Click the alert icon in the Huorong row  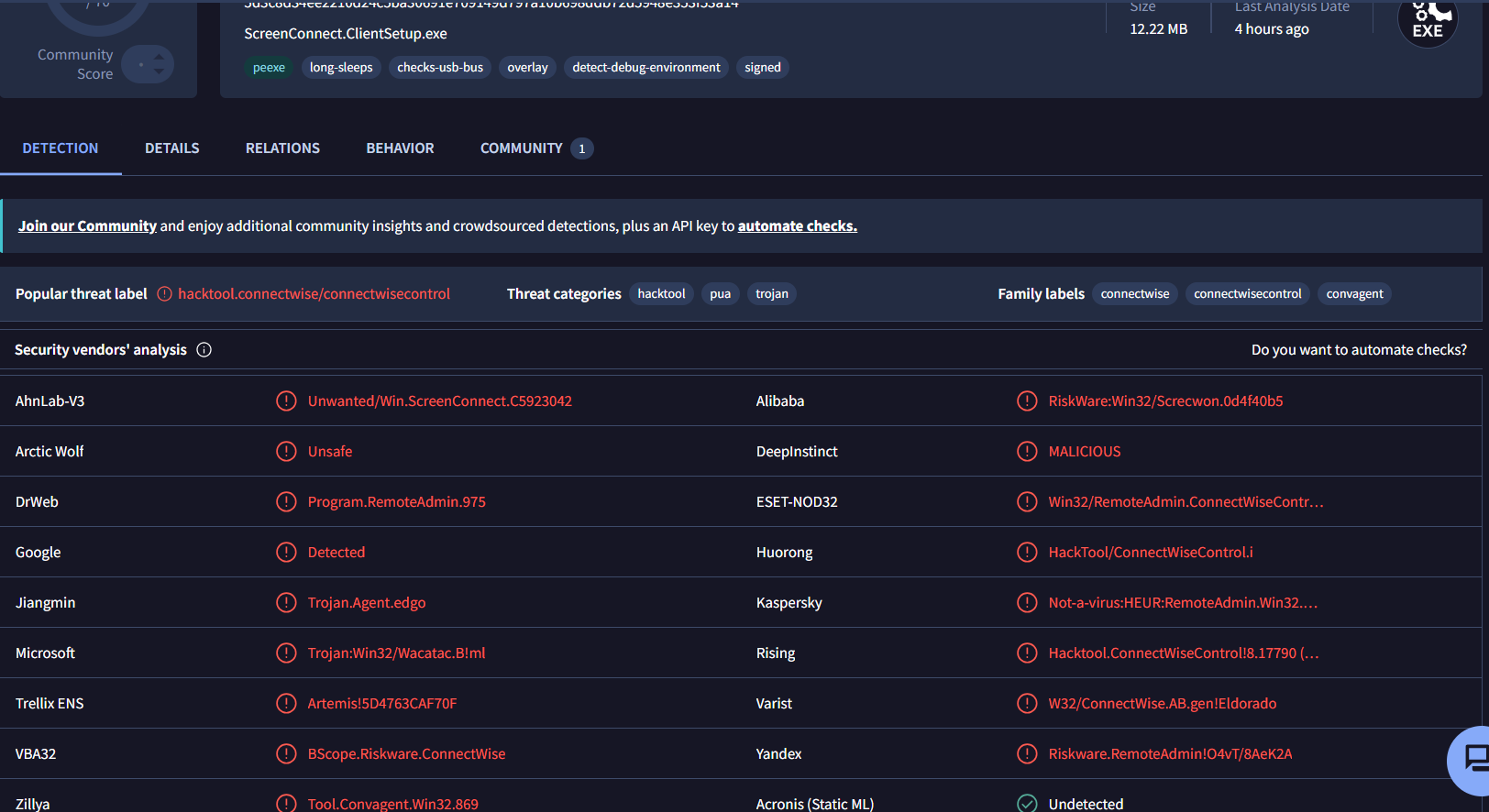pyautogui.click(x=1027, y=553)
